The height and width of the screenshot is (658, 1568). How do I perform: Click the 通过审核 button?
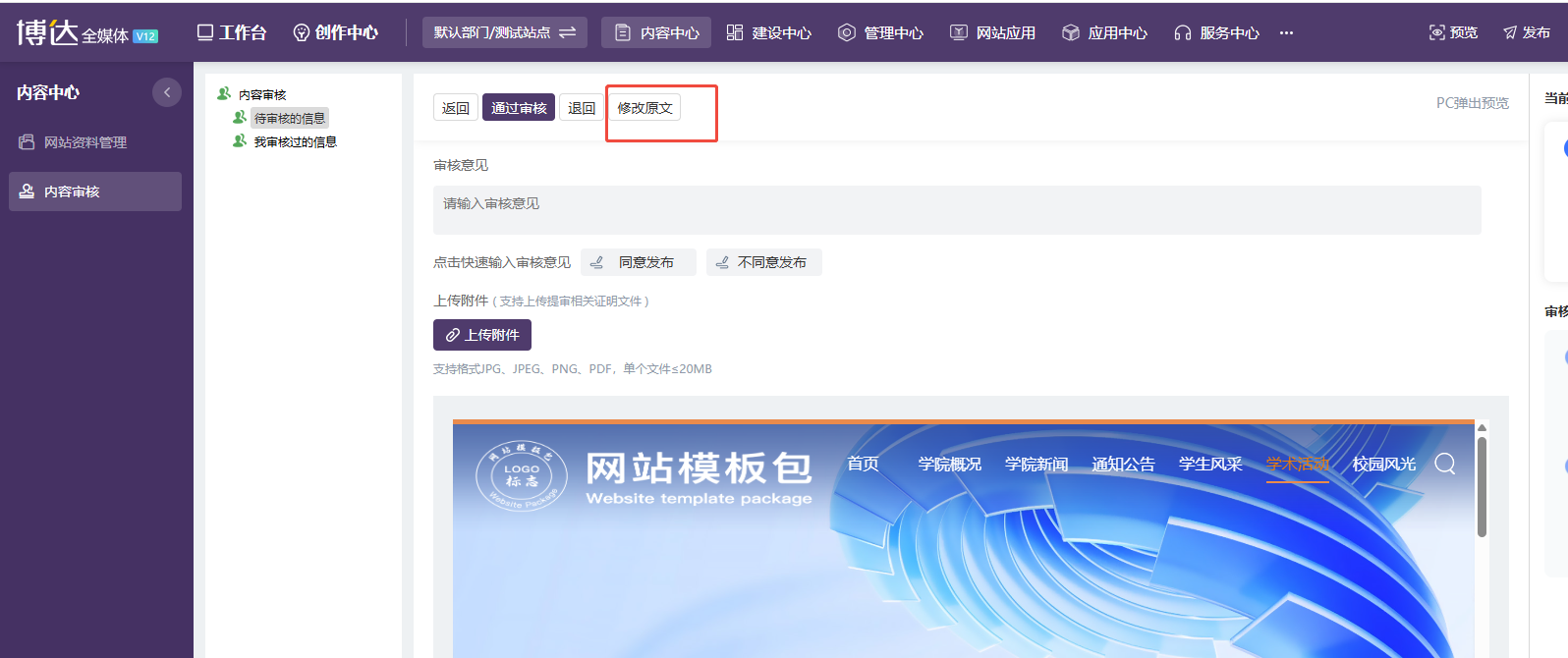tap(519, 107)
